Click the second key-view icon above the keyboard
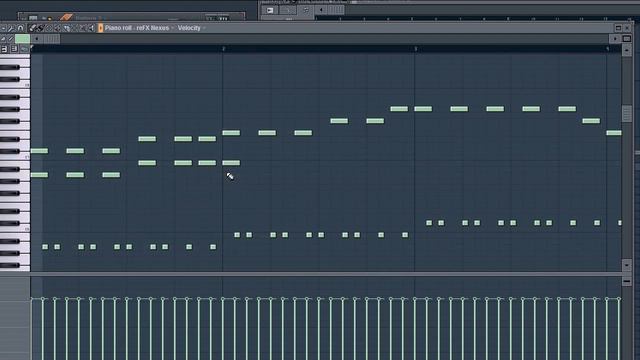 [x=14, y=49]
